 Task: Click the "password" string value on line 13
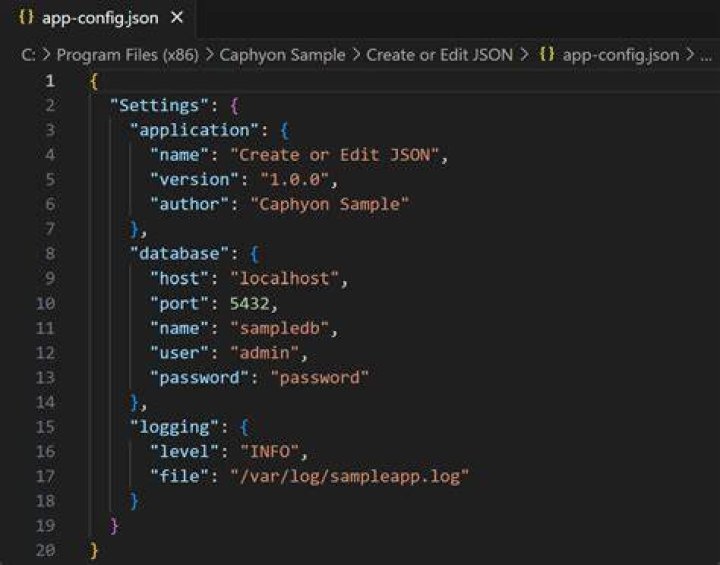[320, 378]
